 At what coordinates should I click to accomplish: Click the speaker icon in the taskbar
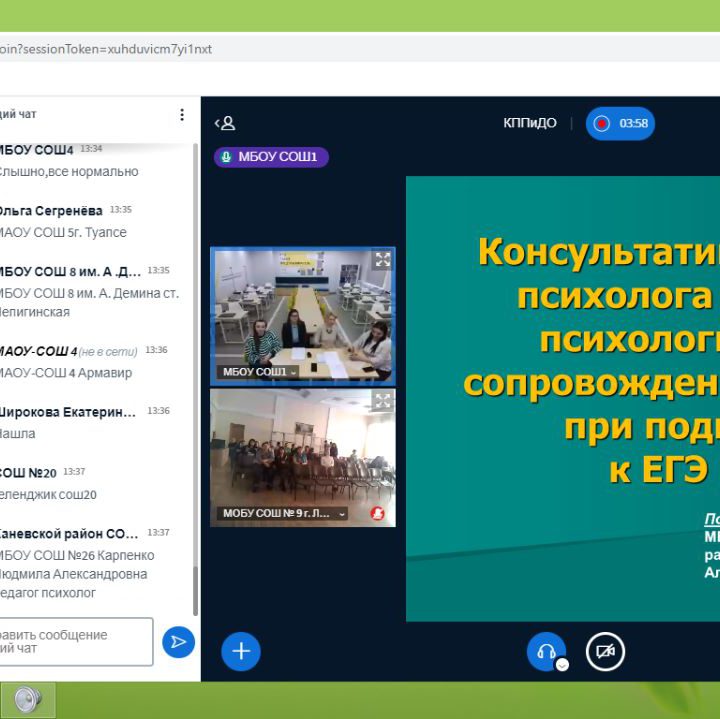[x=27, y=700]
